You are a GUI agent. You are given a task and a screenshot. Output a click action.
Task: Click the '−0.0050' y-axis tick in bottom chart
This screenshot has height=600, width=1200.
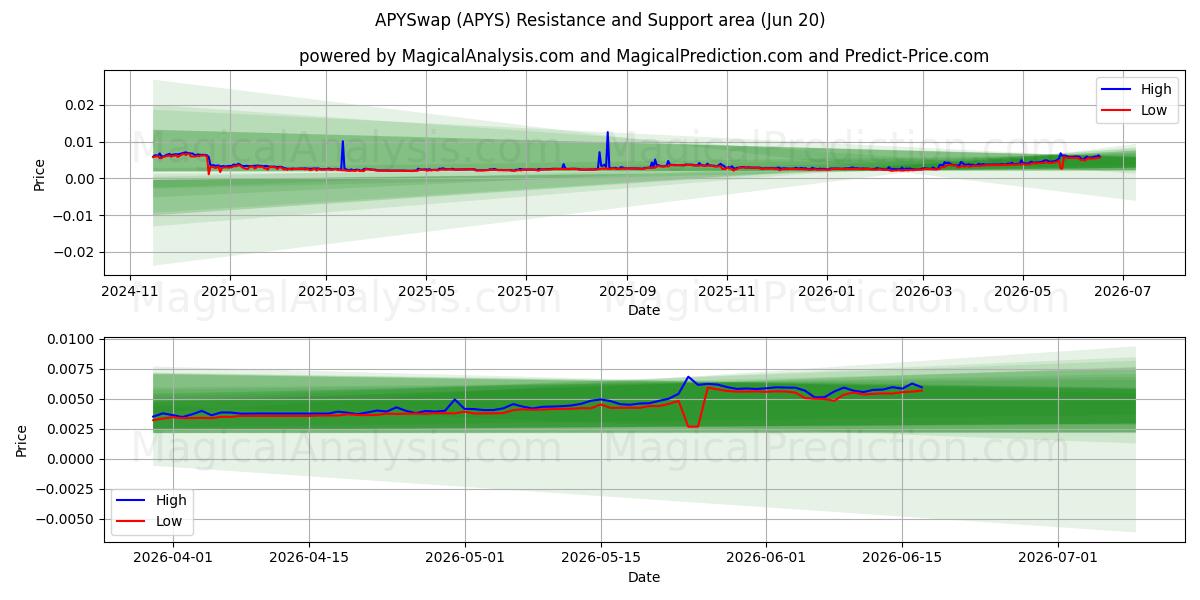pos(67,519)
